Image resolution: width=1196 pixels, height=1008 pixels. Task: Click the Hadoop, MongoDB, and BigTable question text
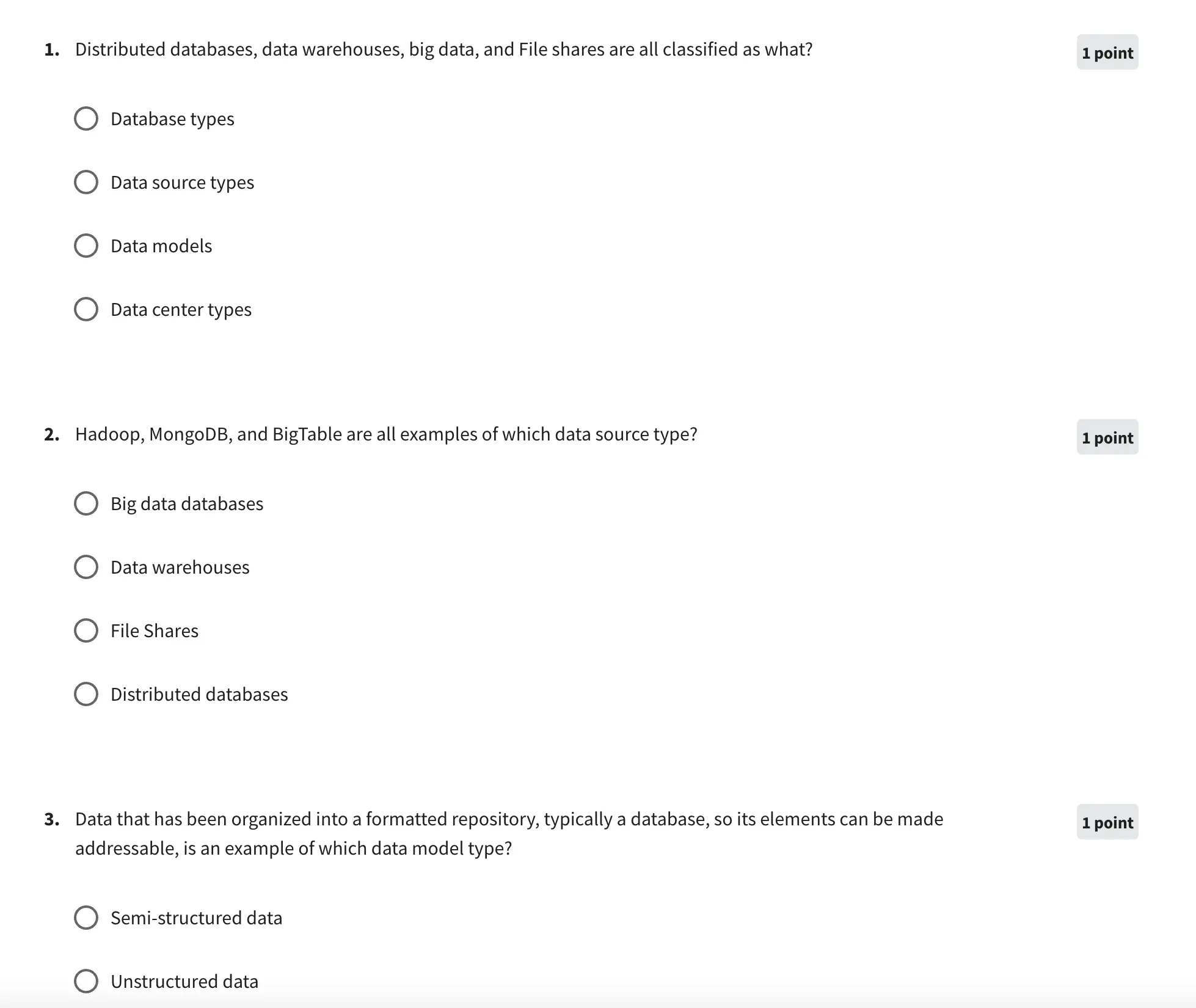click(x=386, y=434)
